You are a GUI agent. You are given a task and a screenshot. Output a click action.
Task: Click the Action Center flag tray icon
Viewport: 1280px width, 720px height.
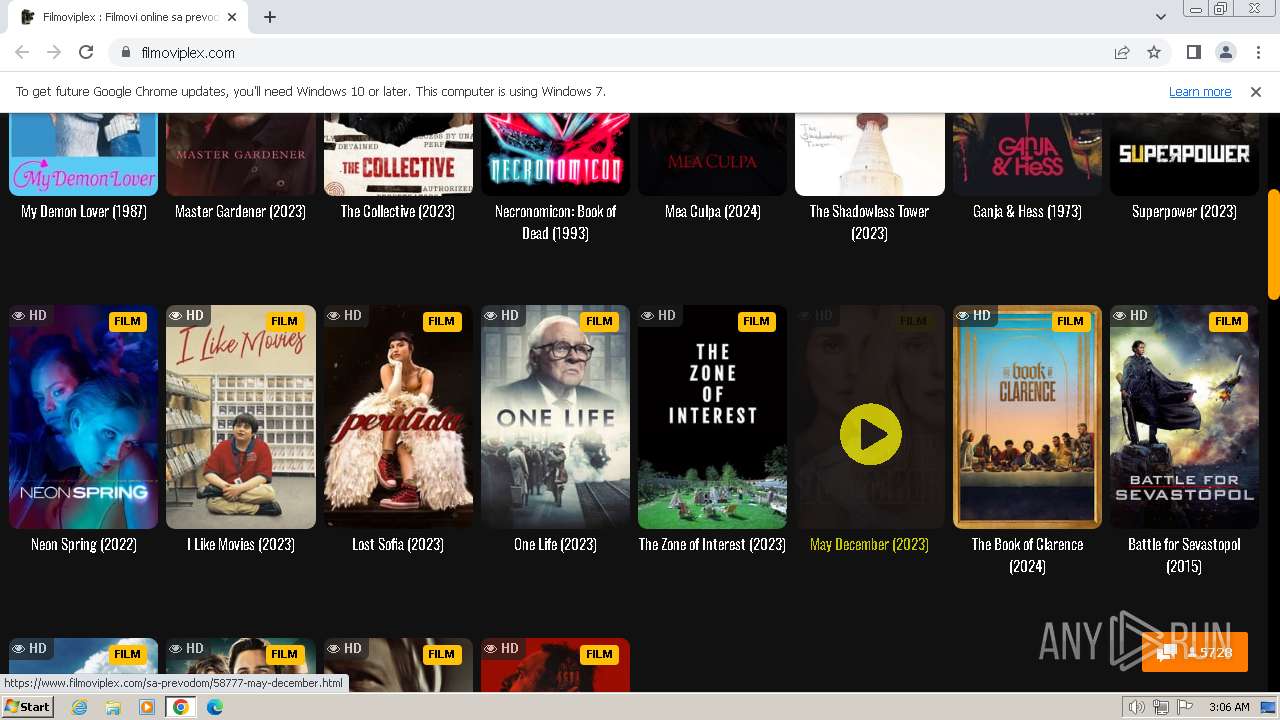[1183, 707]
